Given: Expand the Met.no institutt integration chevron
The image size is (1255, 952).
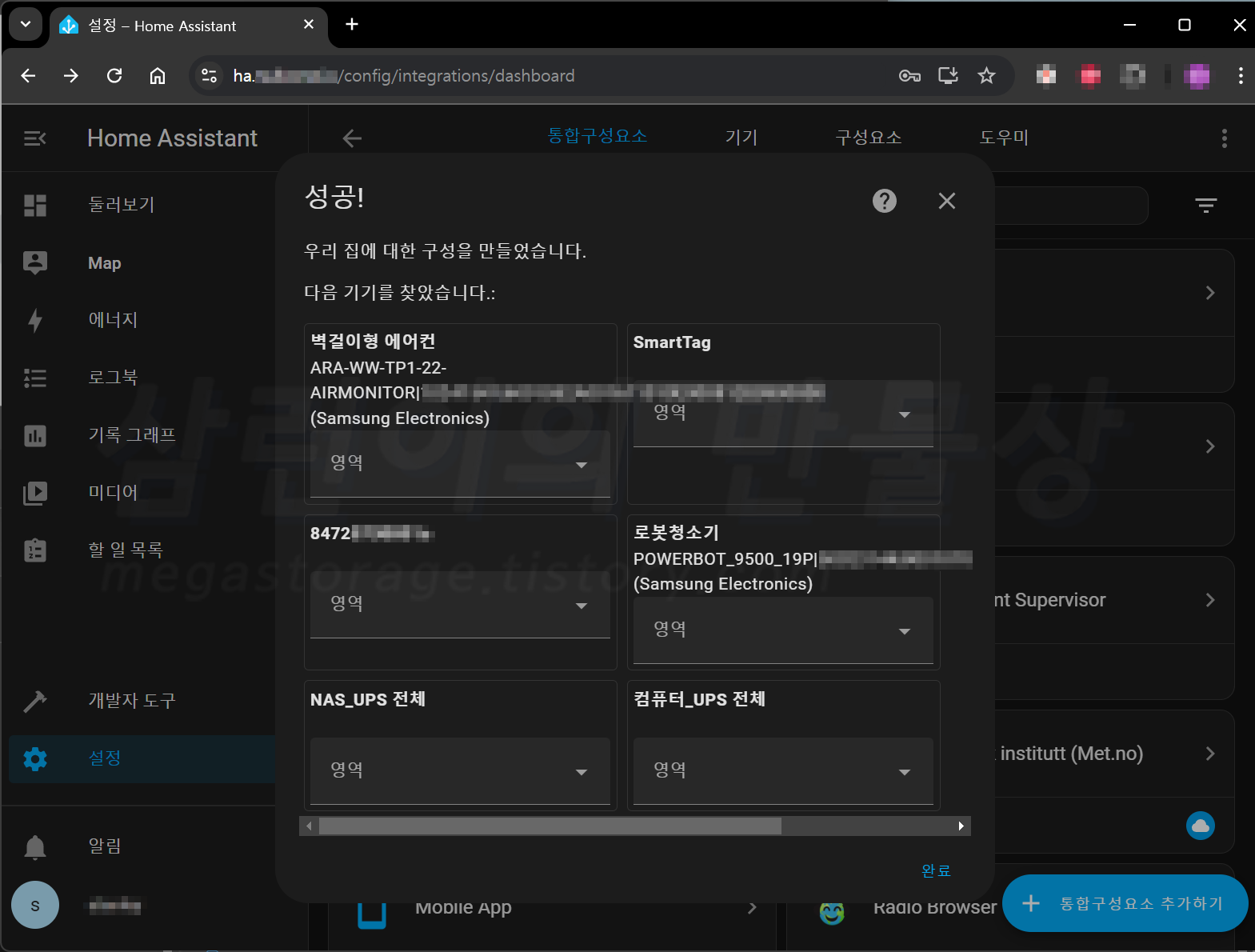Looking at the screenshot, I should tap(1210, 754).
